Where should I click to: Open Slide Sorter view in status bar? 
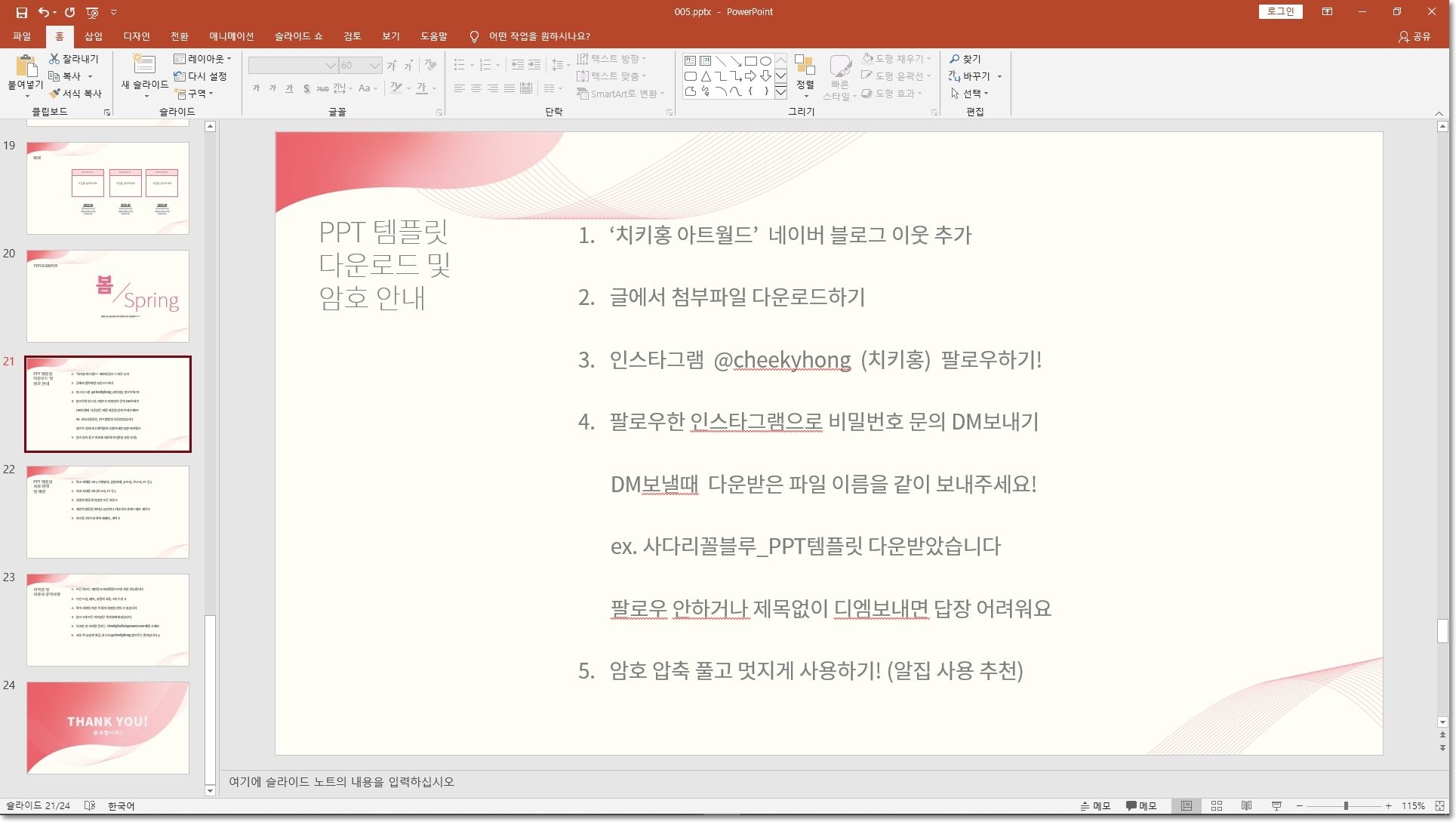click(x=1217, y=806)
